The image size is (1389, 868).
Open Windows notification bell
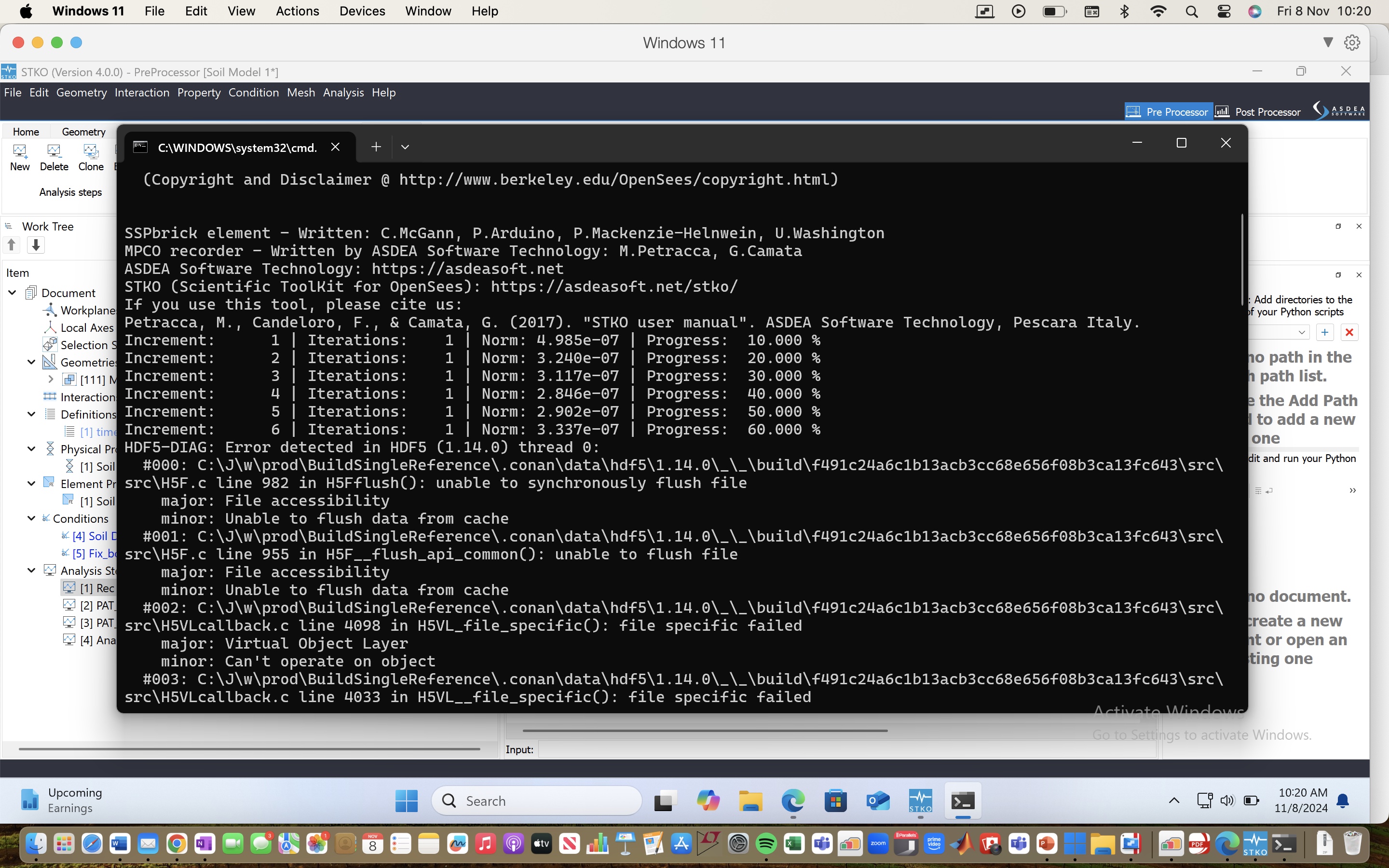[1343, 801]
